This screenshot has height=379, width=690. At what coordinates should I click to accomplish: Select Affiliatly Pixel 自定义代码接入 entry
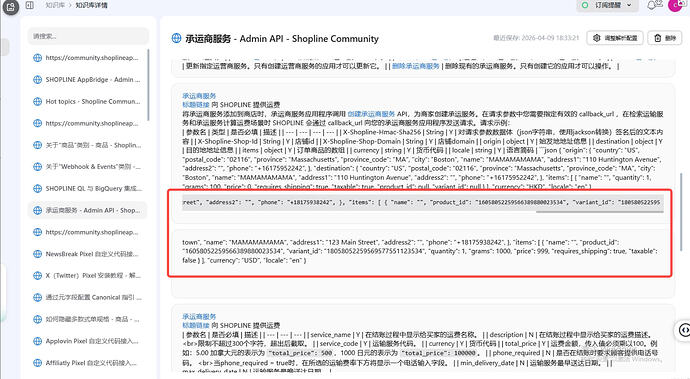point(88,363)
